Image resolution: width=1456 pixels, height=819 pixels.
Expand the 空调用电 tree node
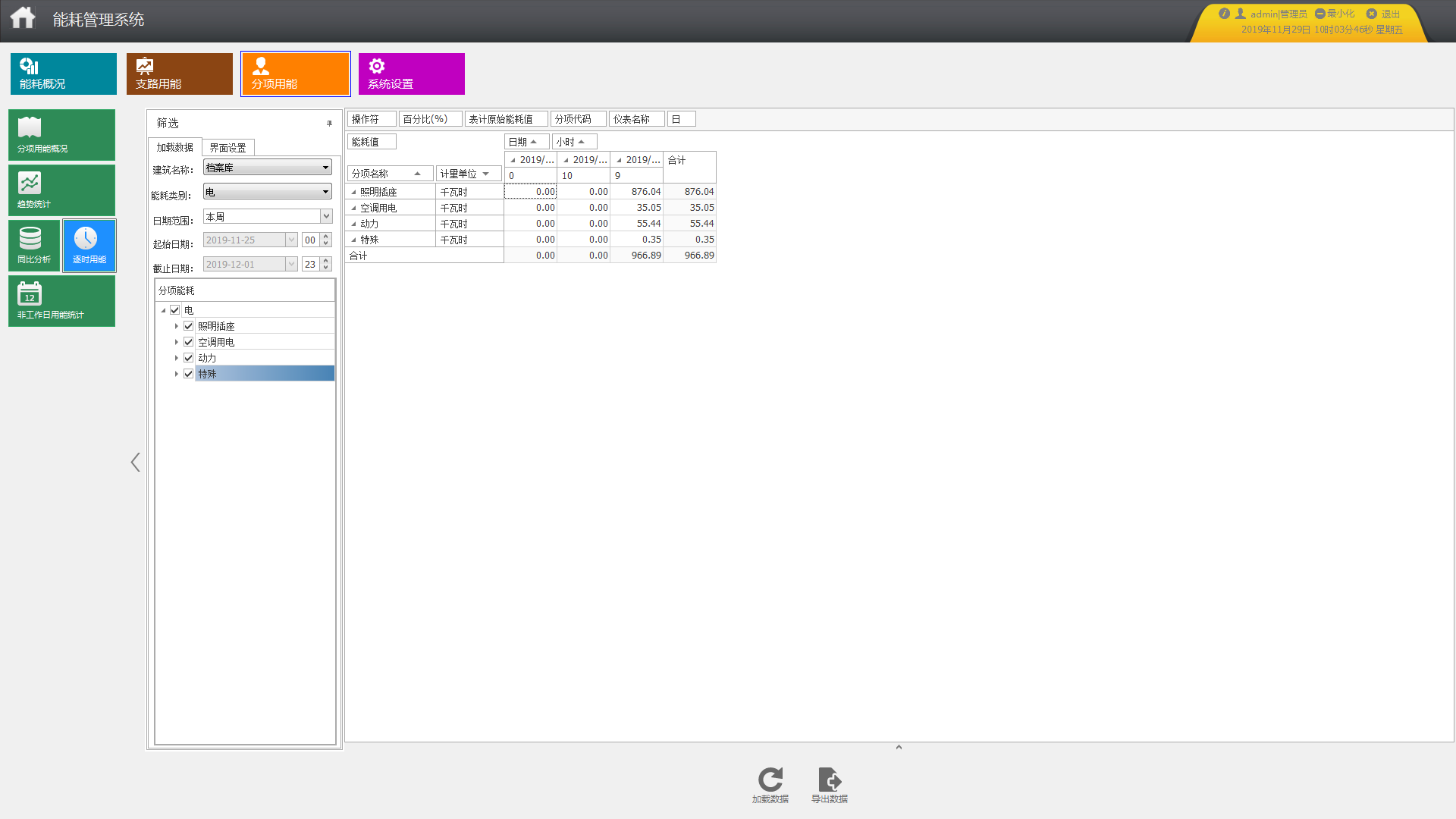(177, 342)
